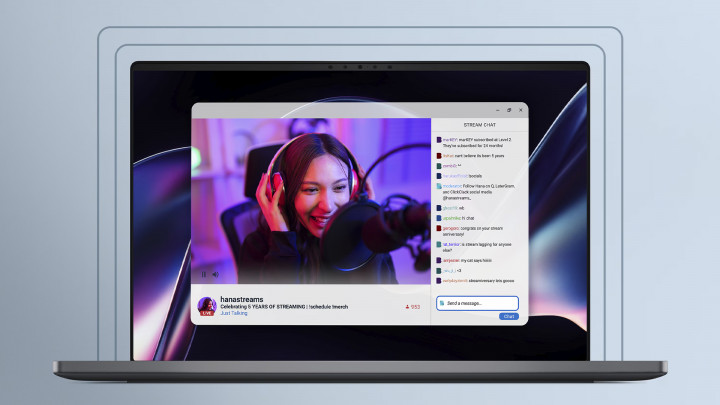This screenshot has height=405, width=720.
Task: Mute the stream volume speaker icon
Action: pos(215,274)
